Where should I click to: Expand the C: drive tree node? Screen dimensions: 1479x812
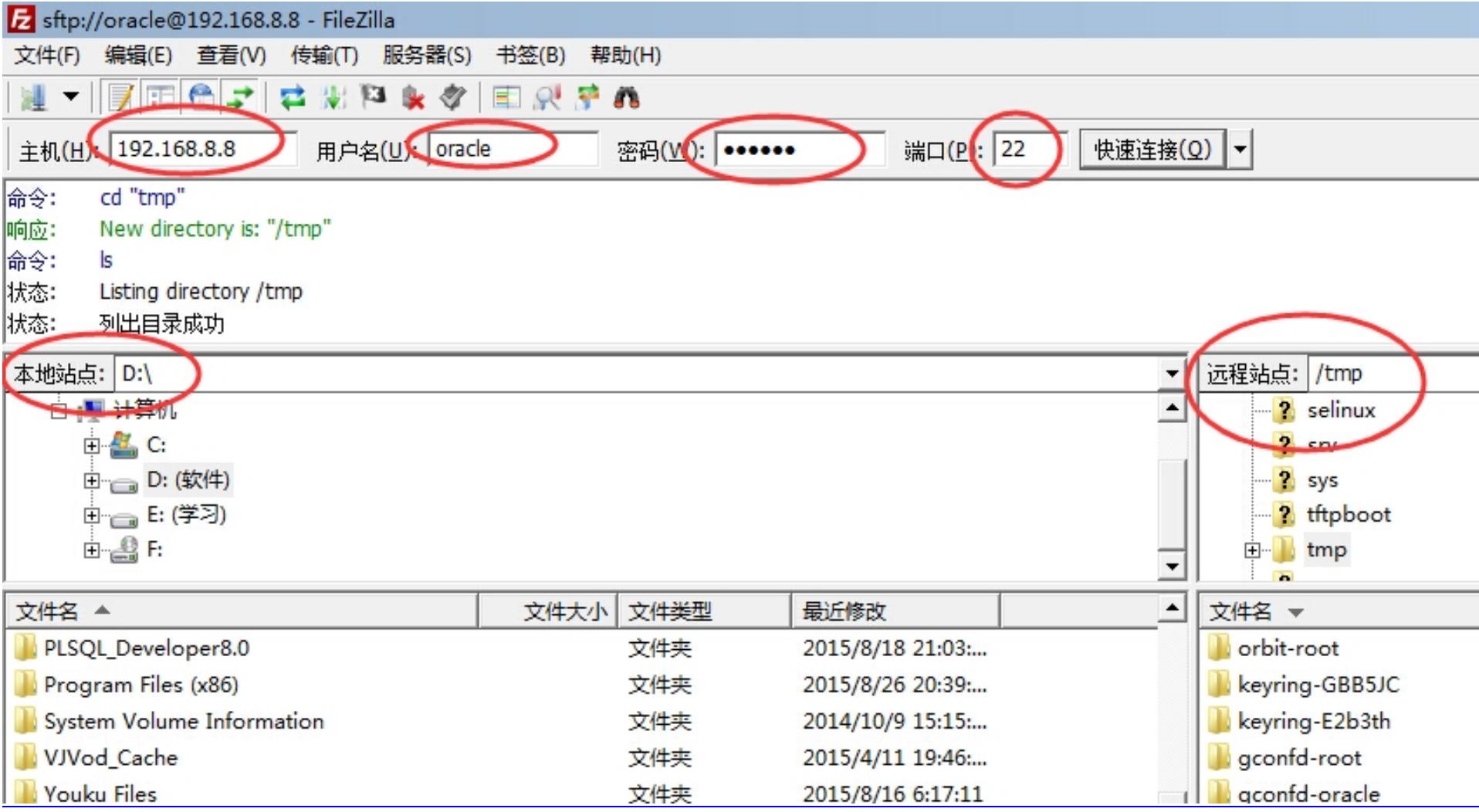point(92,445)
